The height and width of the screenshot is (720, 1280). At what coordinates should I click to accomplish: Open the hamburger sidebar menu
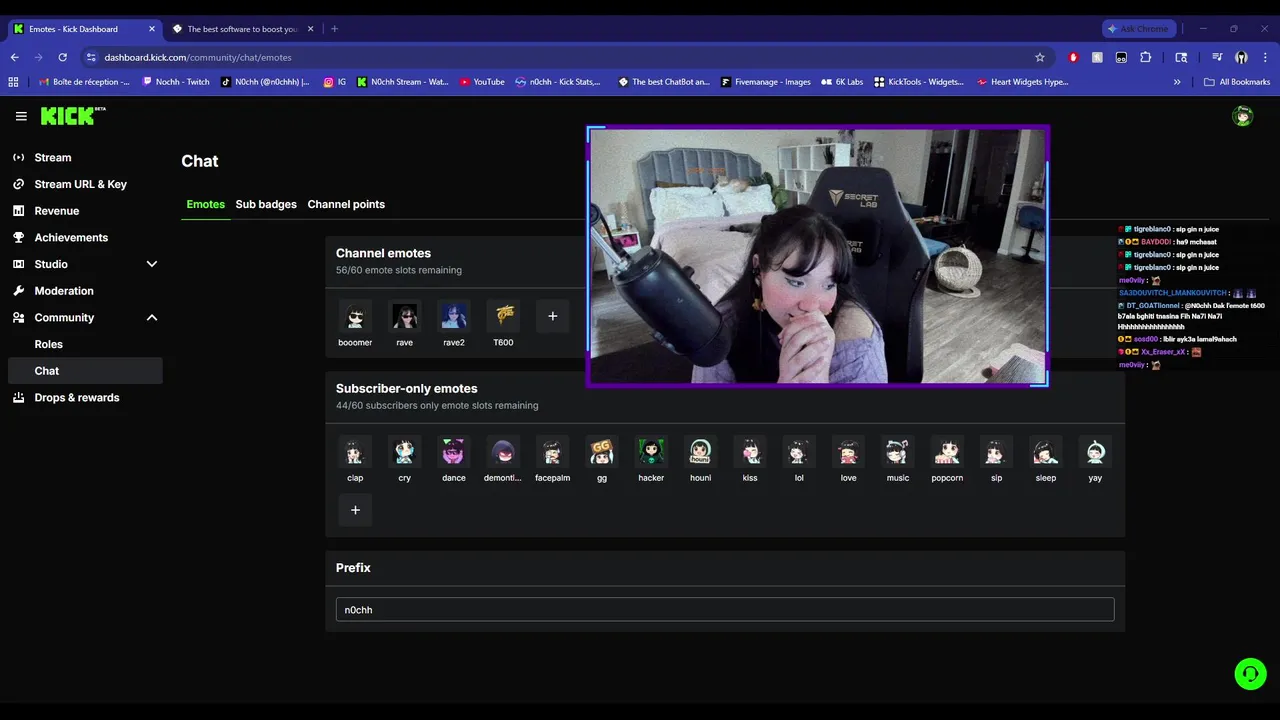click(x=21, y=116)
